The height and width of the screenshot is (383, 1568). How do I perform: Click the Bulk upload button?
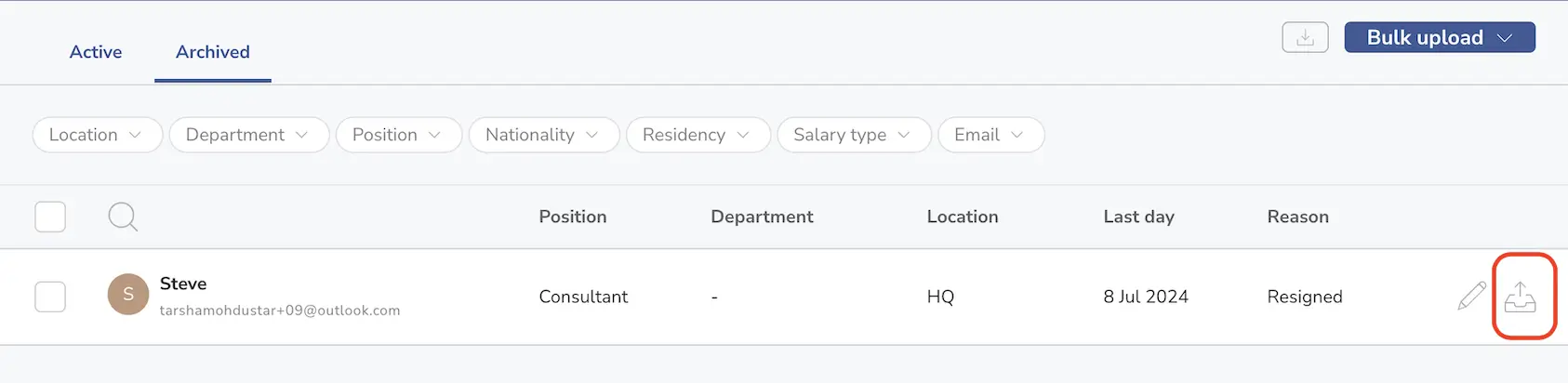pyautogui.click(x=1440, y=37)
